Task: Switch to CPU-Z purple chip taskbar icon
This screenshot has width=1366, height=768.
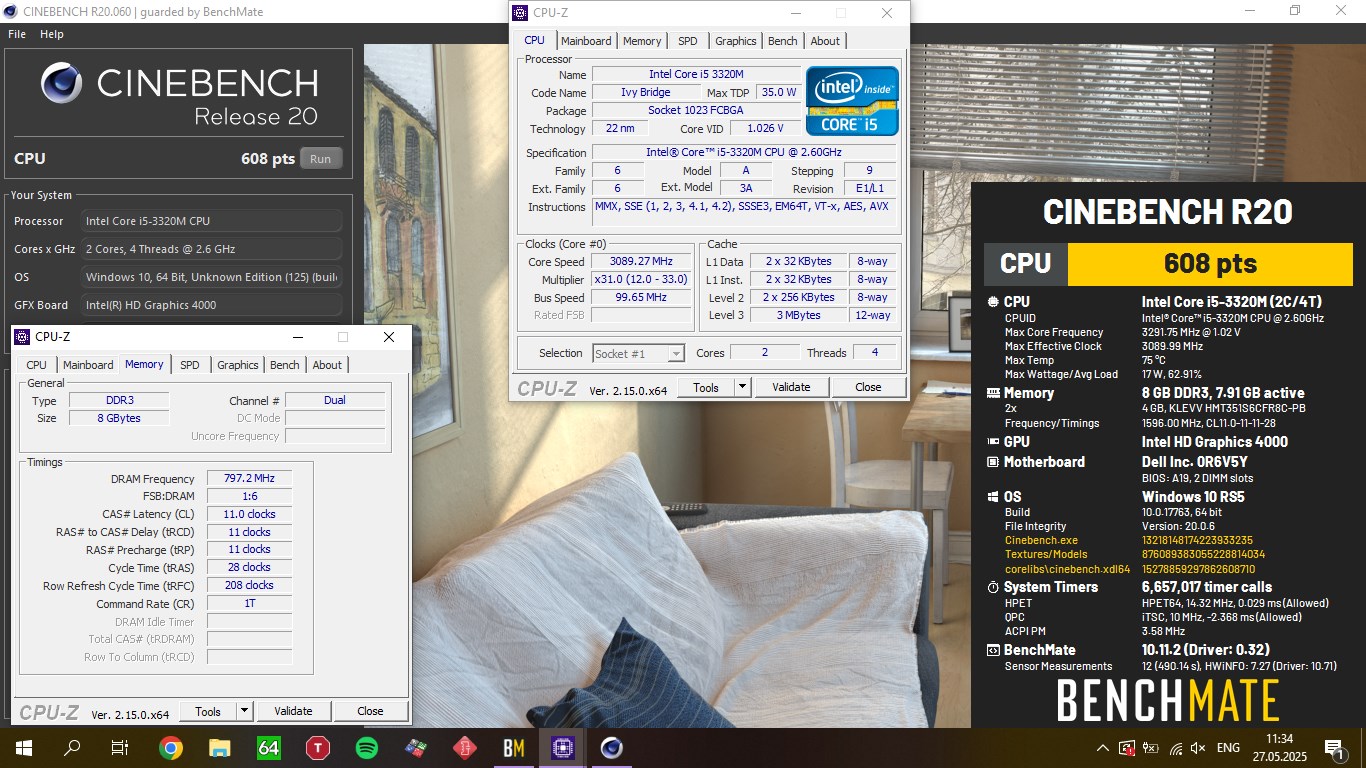Action: tap(563, 747)
